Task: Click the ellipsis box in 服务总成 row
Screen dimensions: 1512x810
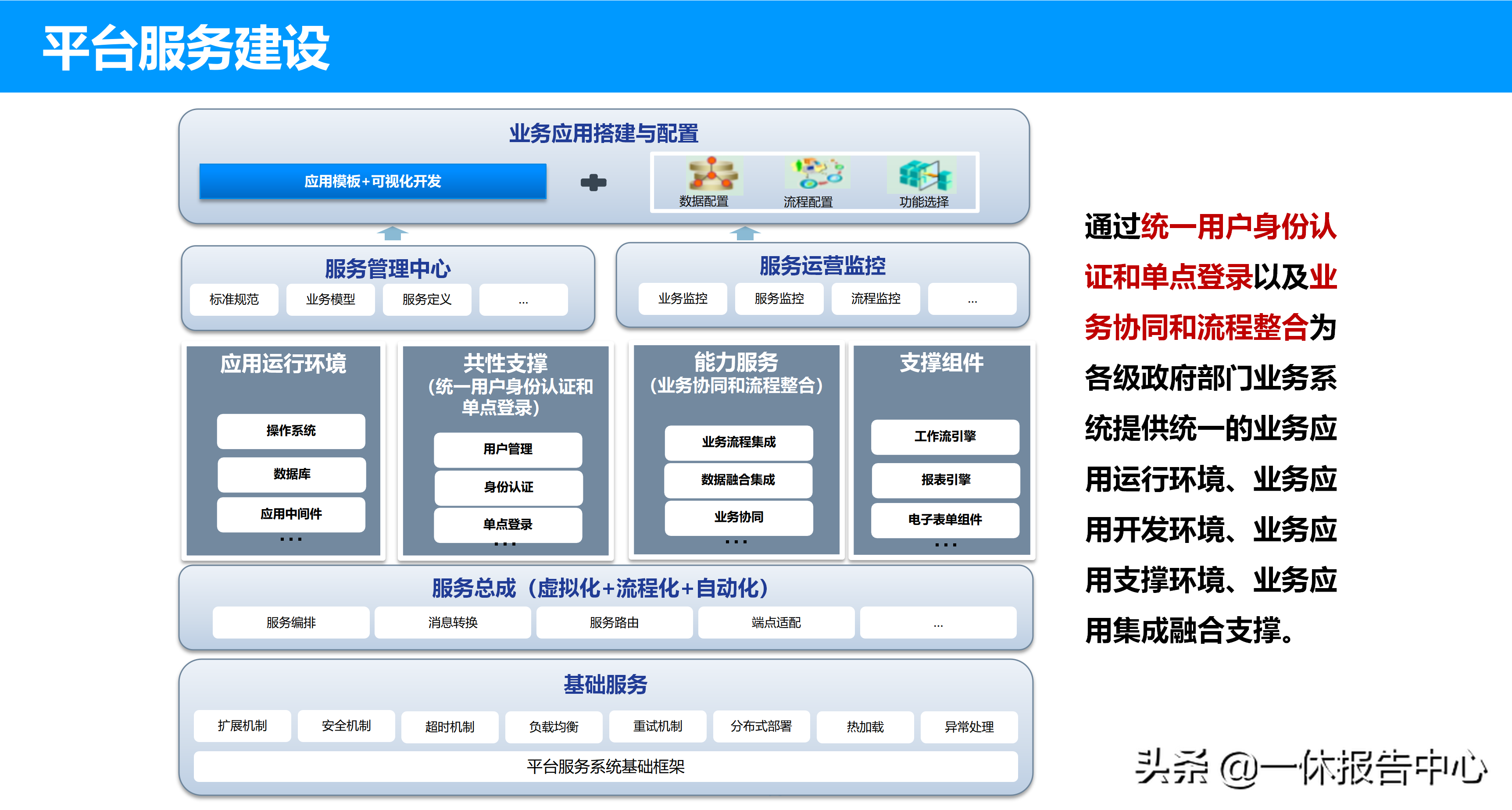Action: [x=938, y=623]
